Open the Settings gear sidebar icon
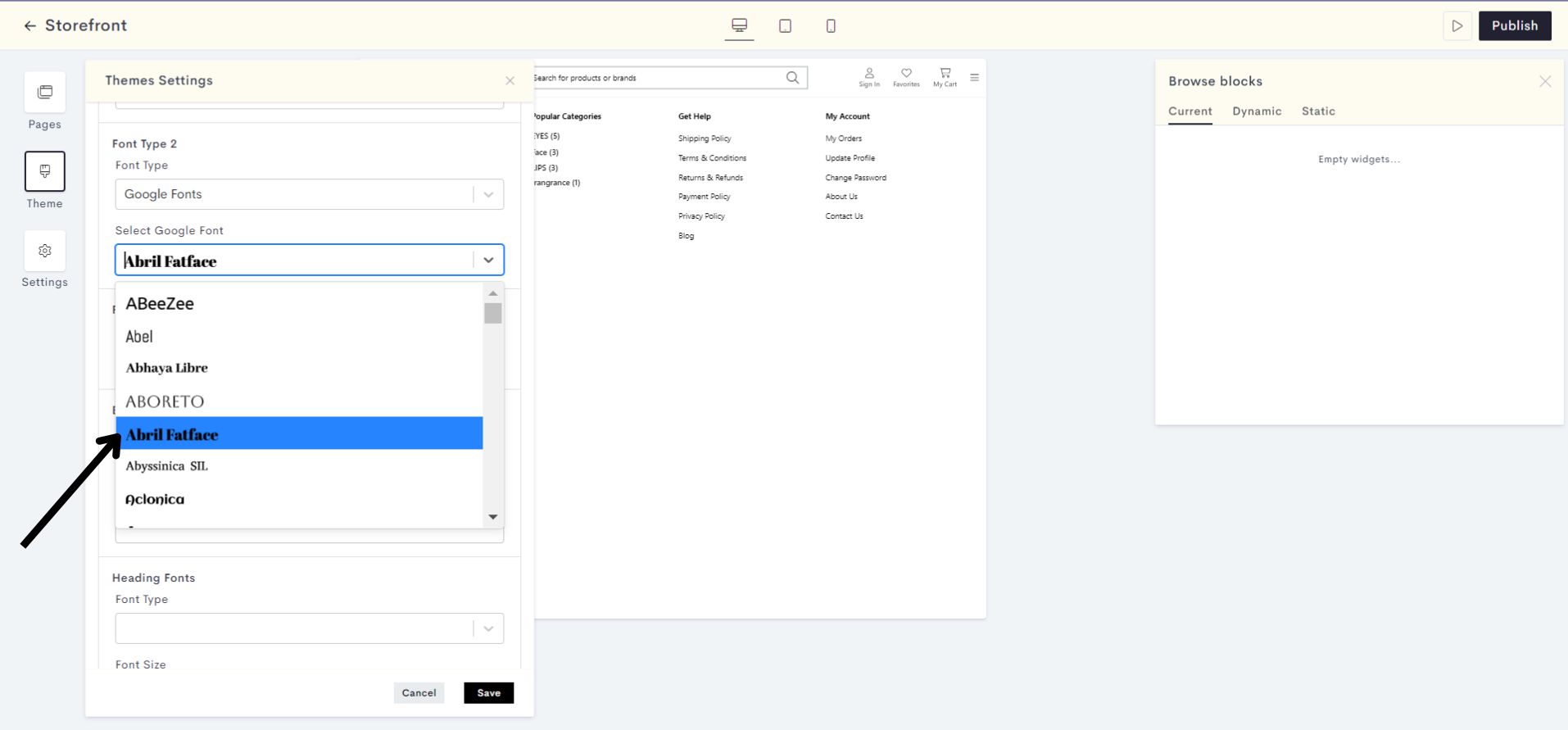This screenshot has height=730, width=1568. [45, 251]
